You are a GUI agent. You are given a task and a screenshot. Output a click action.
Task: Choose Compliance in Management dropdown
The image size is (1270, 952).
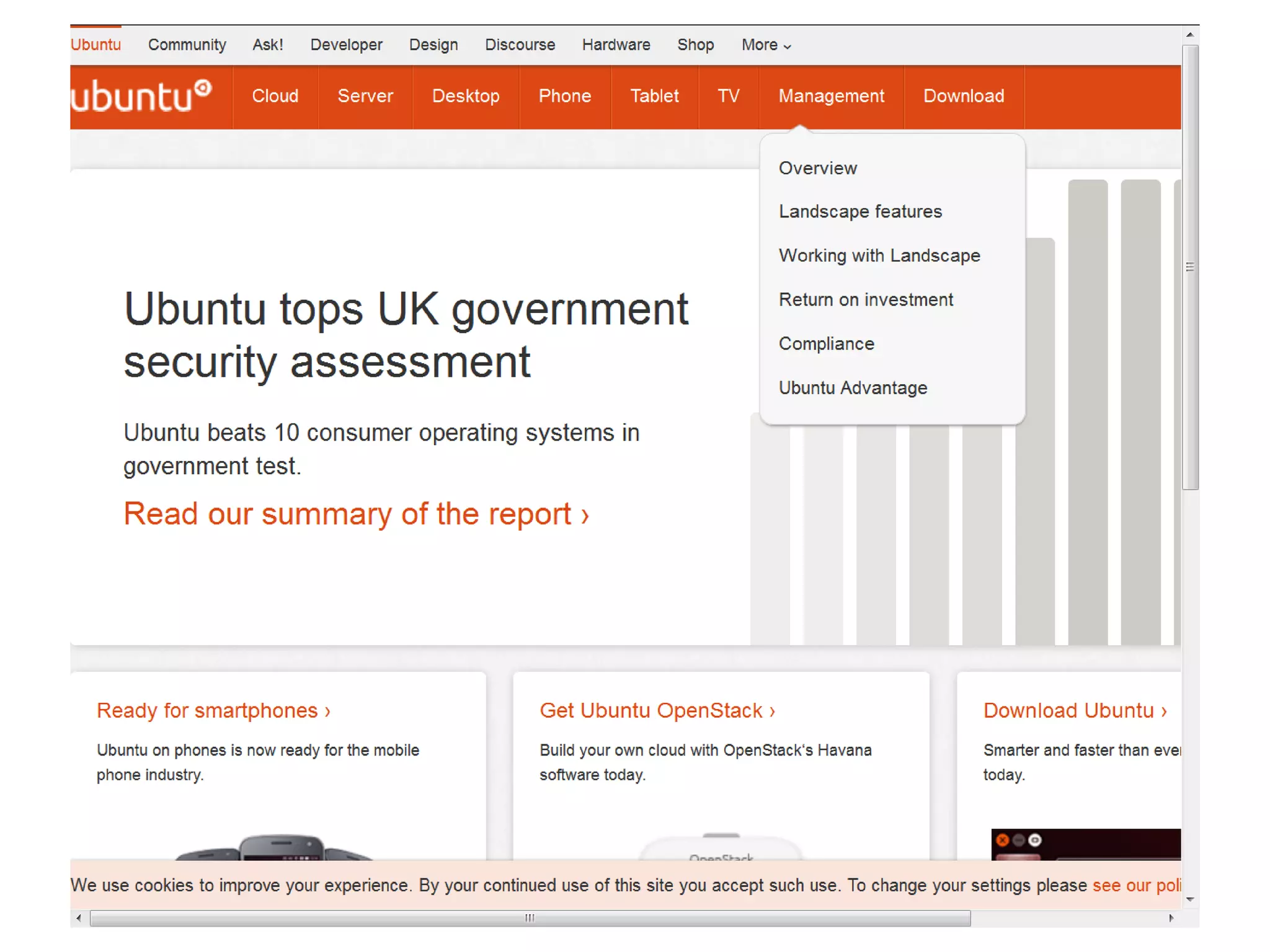[x=827, y=343]
